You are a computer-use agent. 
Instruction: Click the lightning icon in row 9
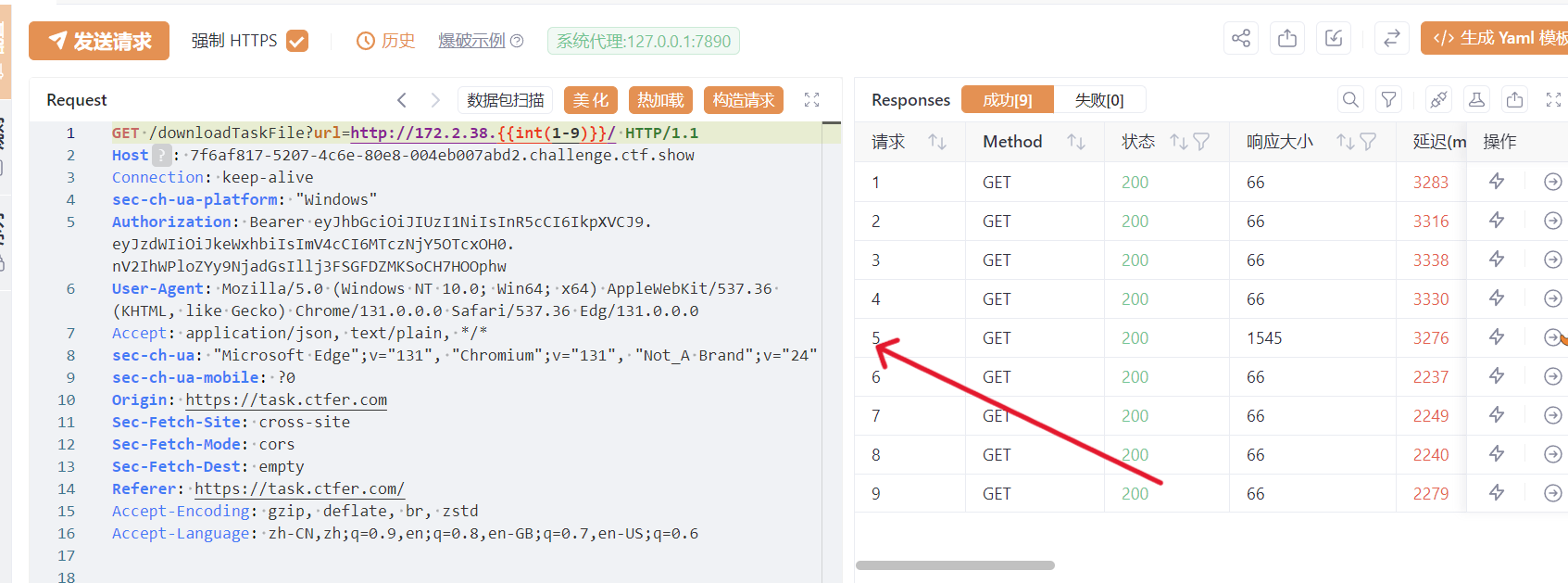1497,493
